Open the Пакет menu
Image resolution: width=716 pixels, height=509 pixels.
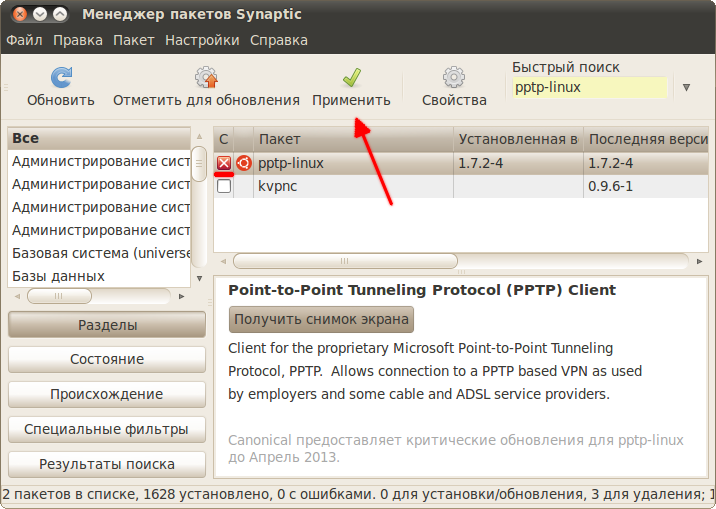point(134,40)
